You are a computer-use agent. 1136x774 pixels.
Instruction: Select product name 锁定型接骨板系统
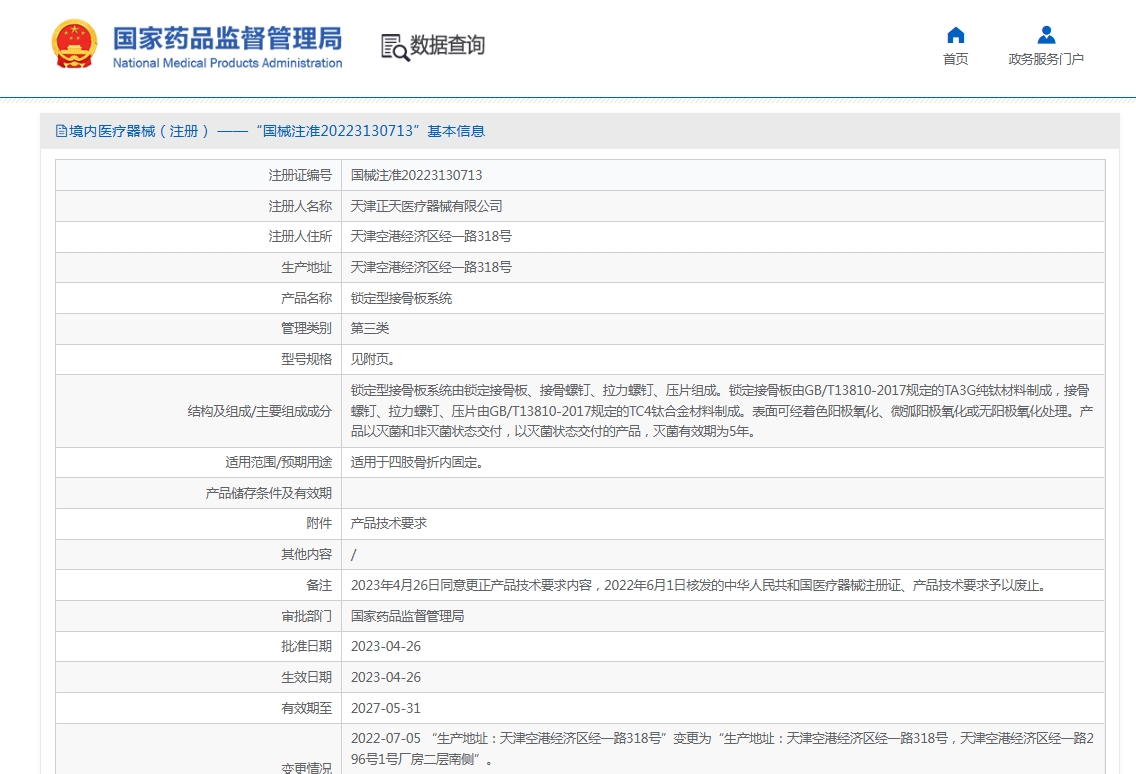401,299
